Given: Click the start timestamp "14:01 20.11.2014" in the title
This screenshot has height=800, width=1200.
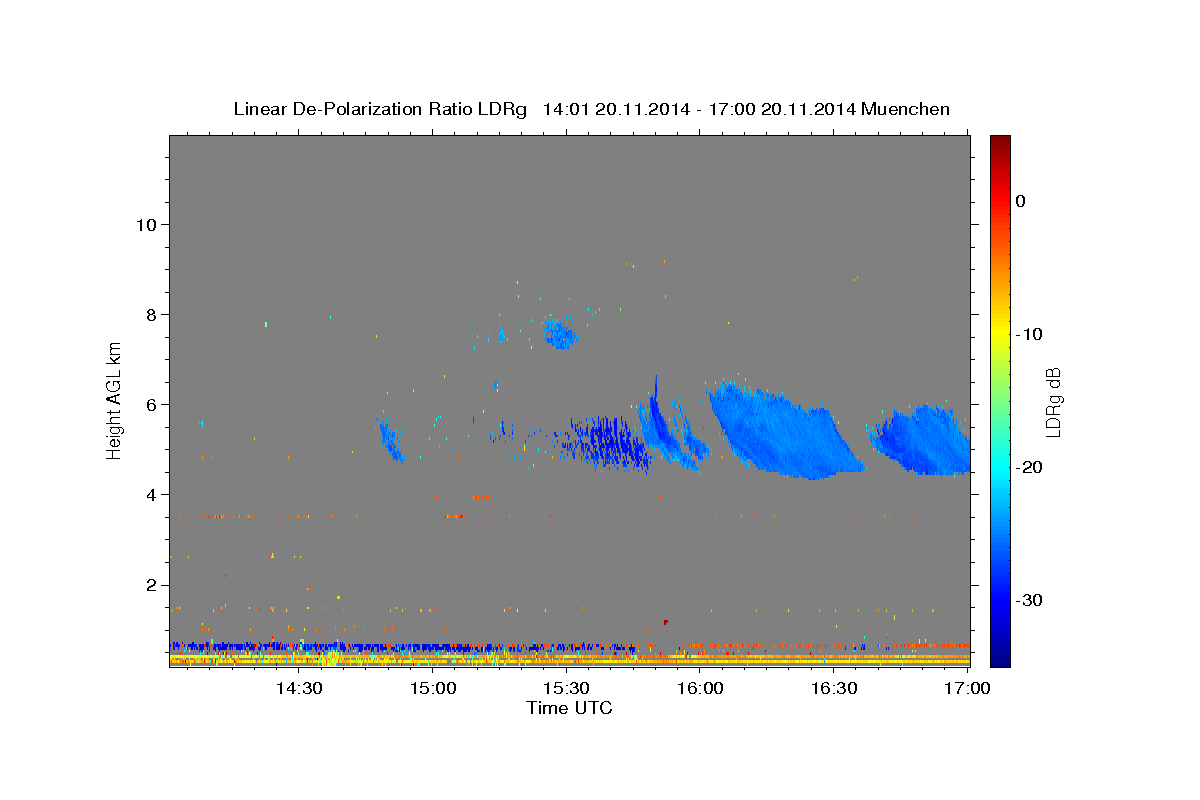Looking at the screenshot, I should point(615,109).
